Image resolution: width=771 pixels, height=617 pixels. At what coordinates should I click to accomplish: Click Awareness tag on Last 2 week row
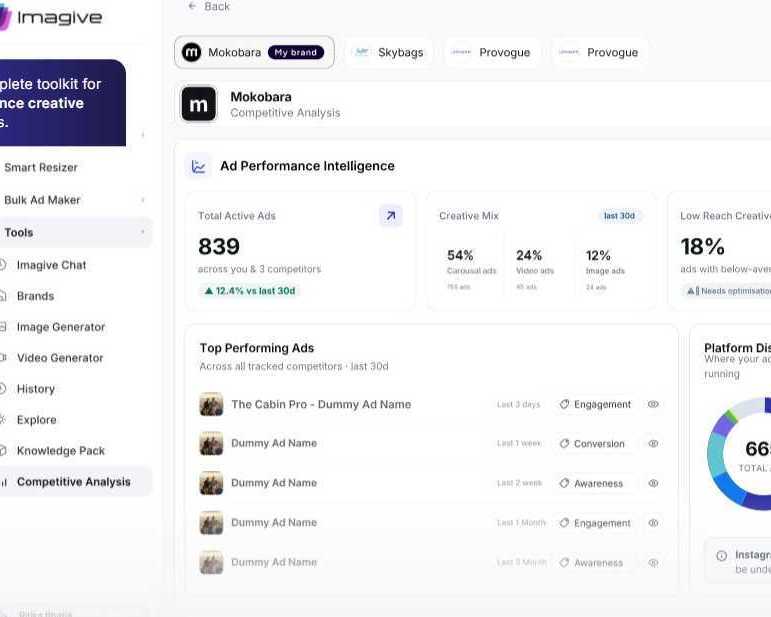point(592,483)
